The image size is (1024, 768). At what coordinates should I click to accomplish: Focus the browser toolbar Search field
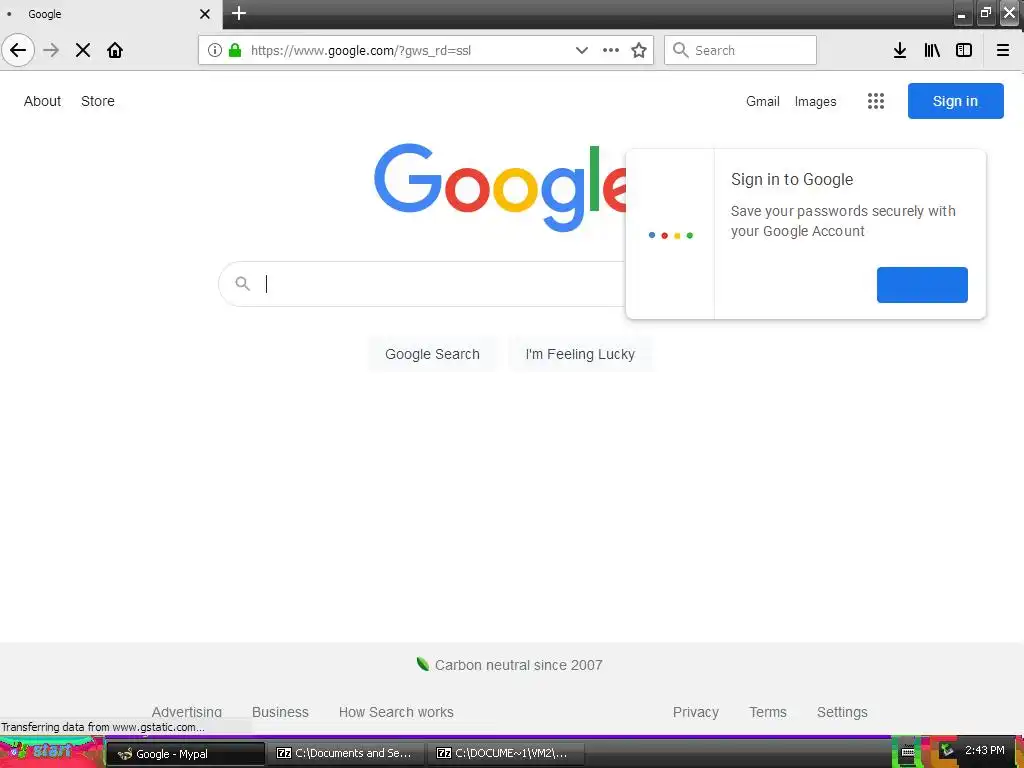pyautogui.click(x=741, y=50)
